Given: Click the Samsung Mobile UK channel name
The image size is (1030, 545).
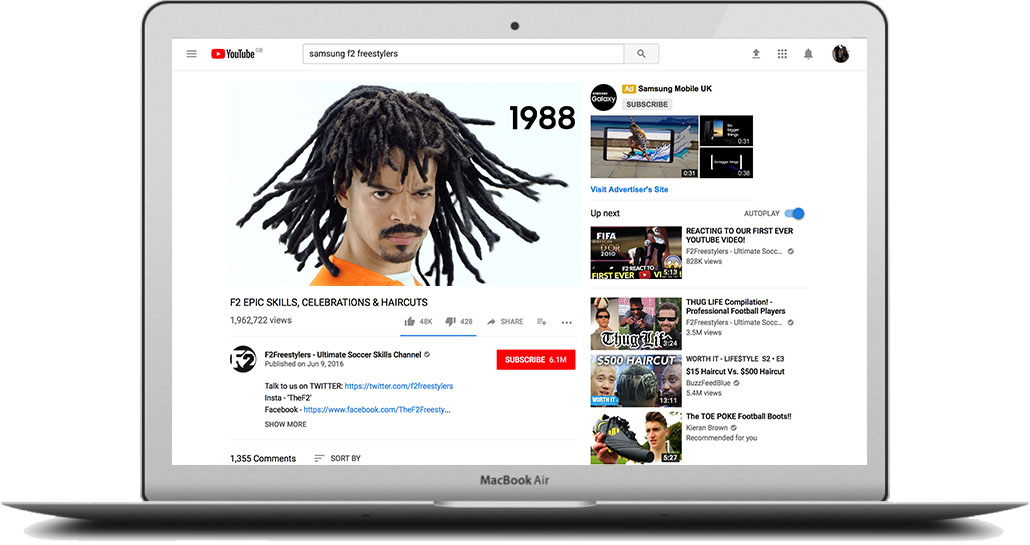Looking at the screenshot, I should (675, 89).
